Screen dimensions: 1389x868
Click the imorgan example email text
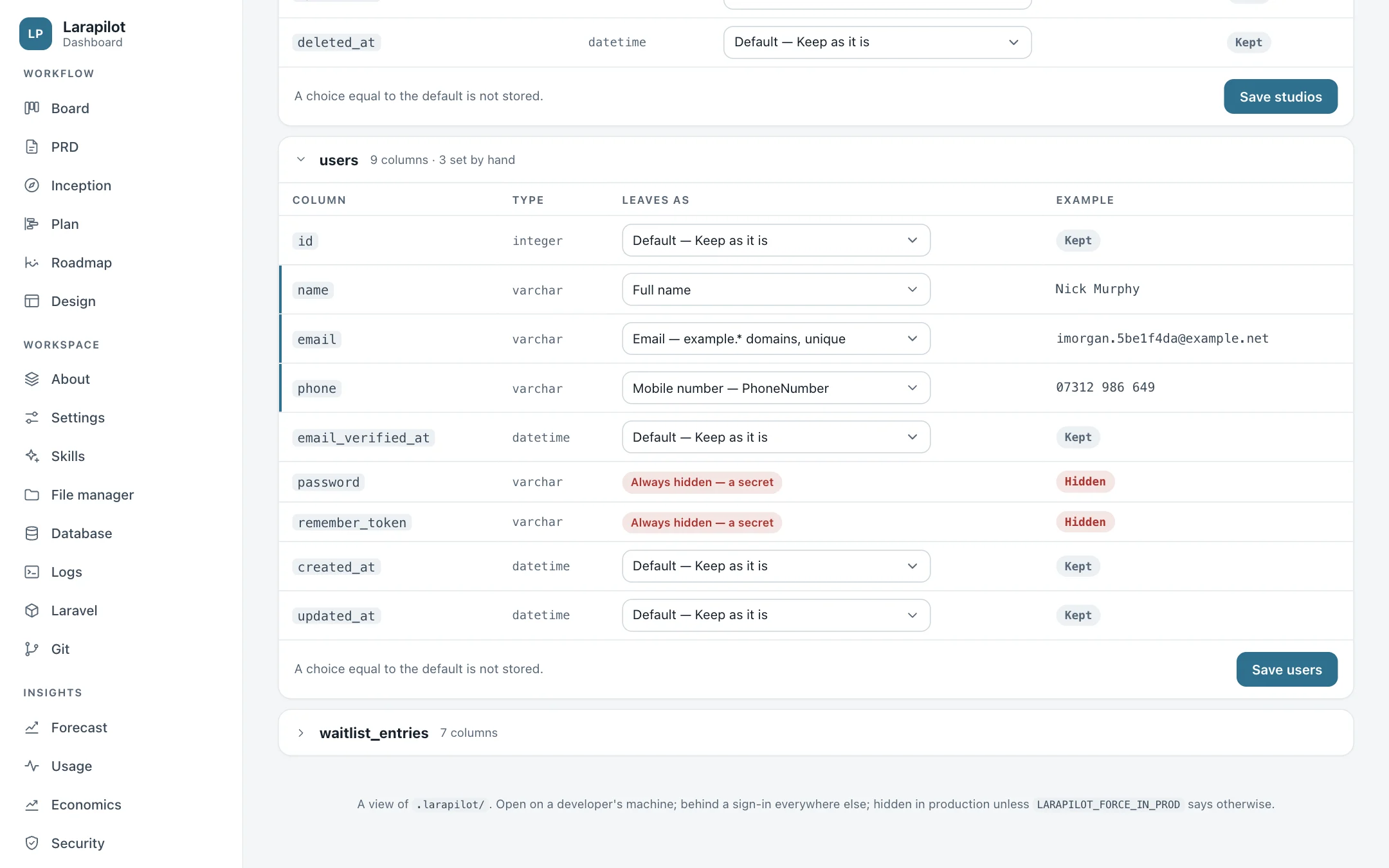point(1162,338)
